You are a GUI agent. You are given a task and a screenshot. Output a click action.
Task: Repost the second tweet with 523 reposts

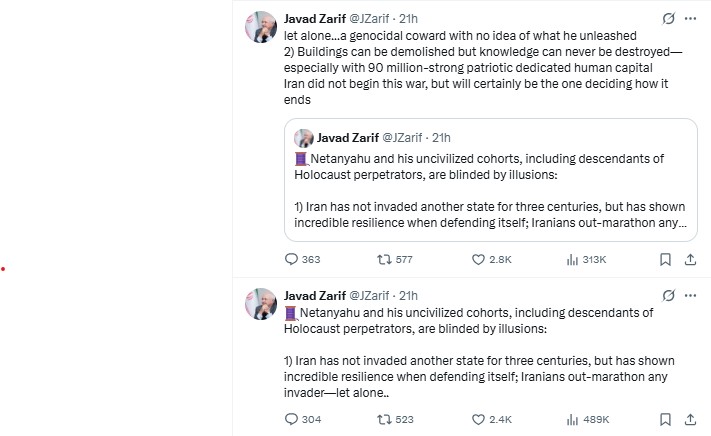(x=383, y=419)
